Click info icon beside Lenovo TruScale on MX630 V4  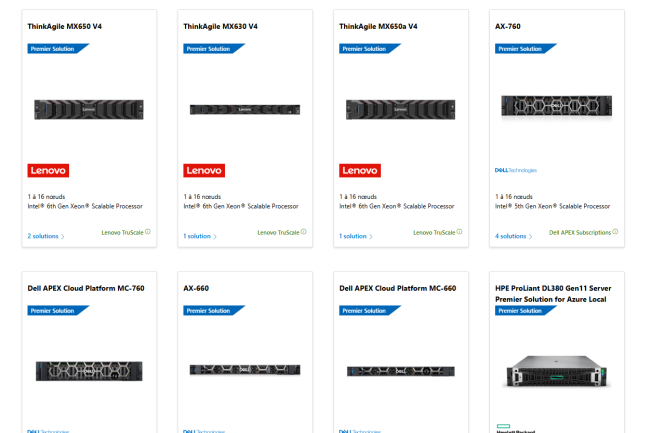[304, 232]
